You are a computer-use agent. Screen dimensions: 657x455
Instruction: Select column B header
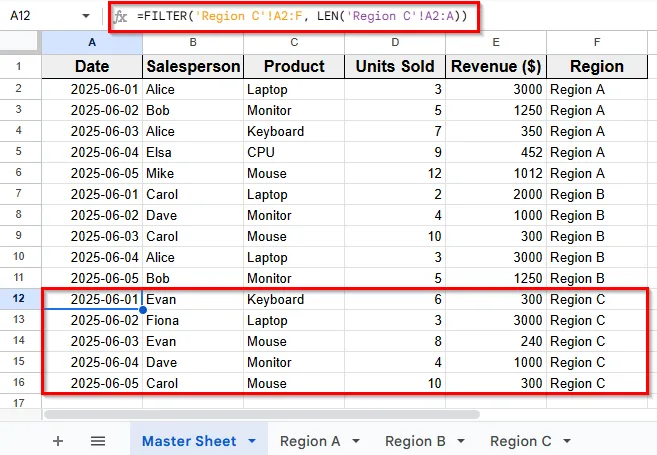(x=193, y=42)
